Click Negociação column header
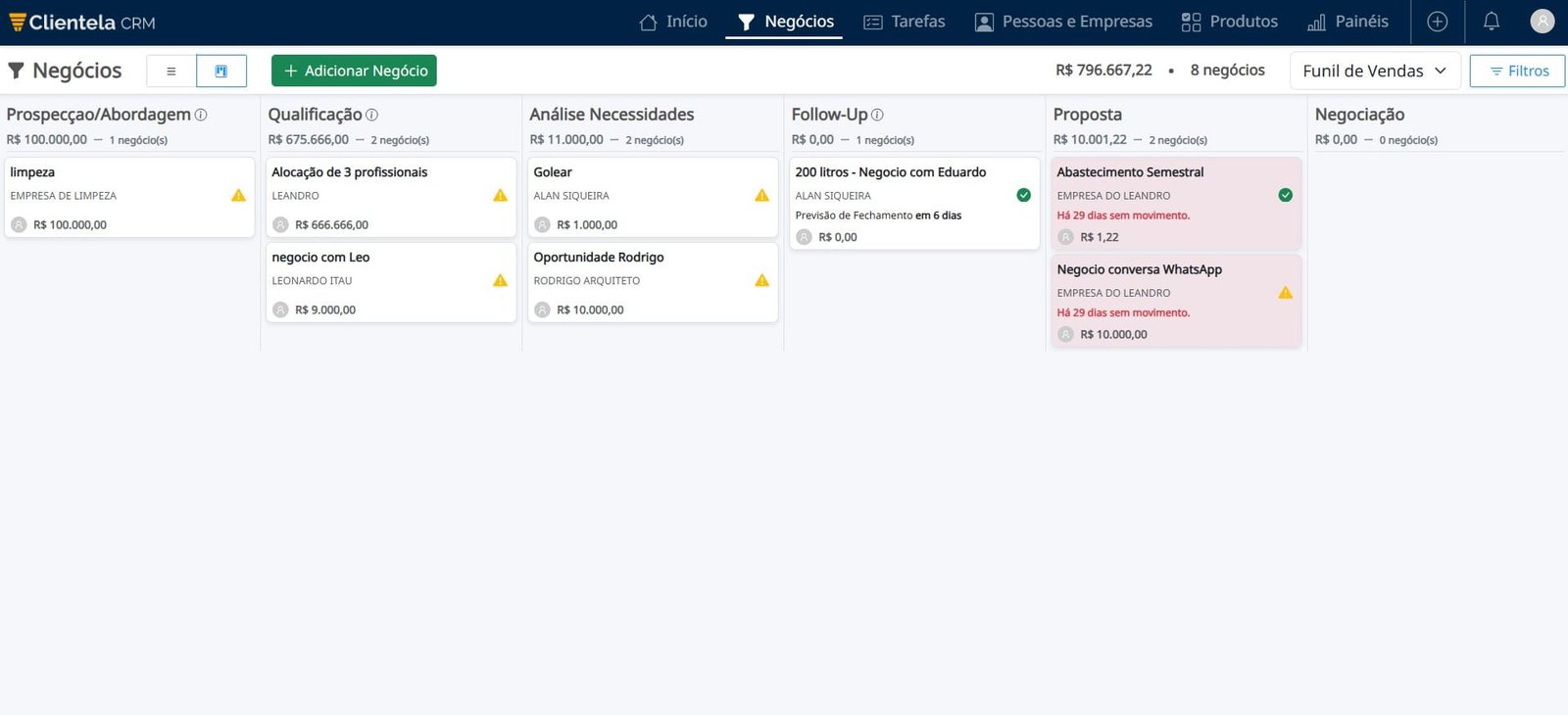1568x715 pixels. point(1359,115)
